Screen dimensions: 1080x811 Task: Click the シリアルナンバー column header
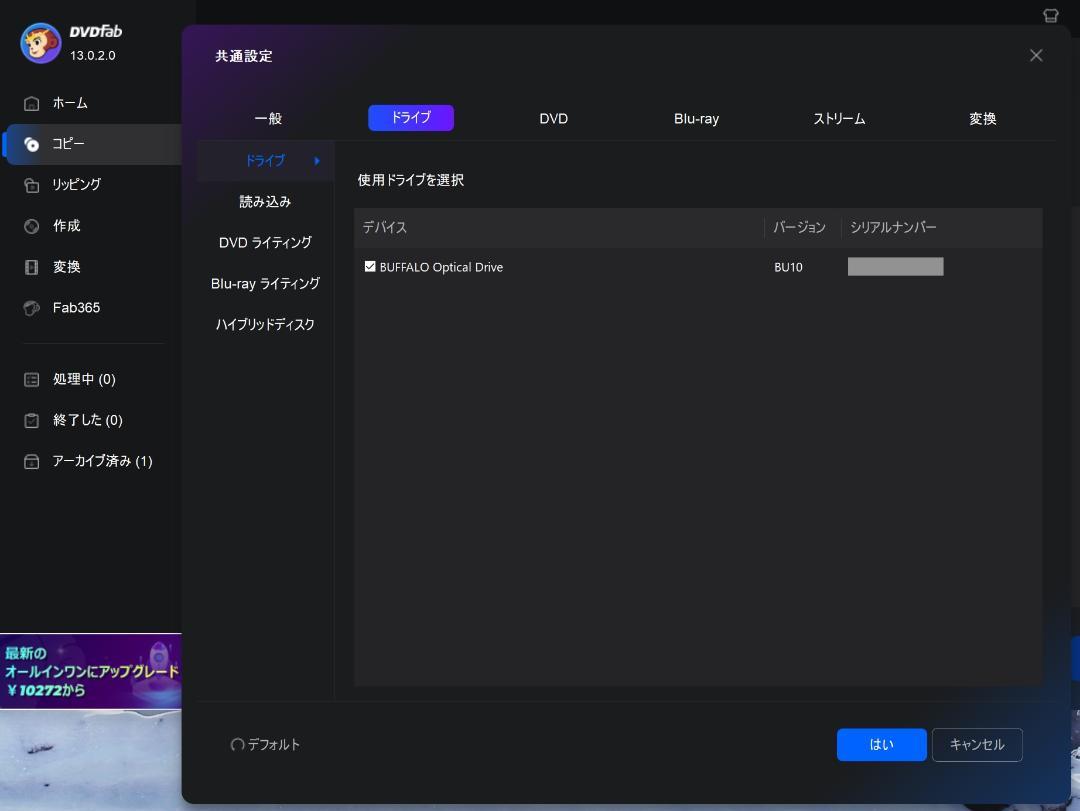(x=893, y=227)
